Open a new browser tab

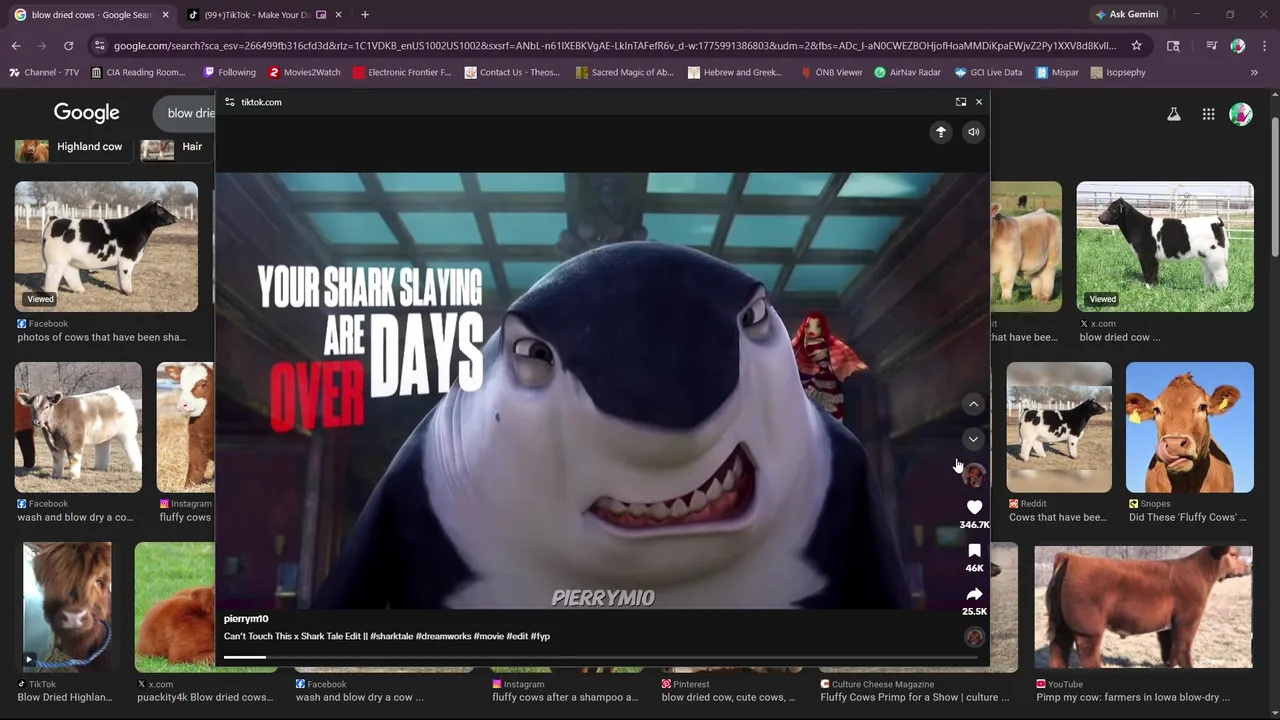(365, 15)
